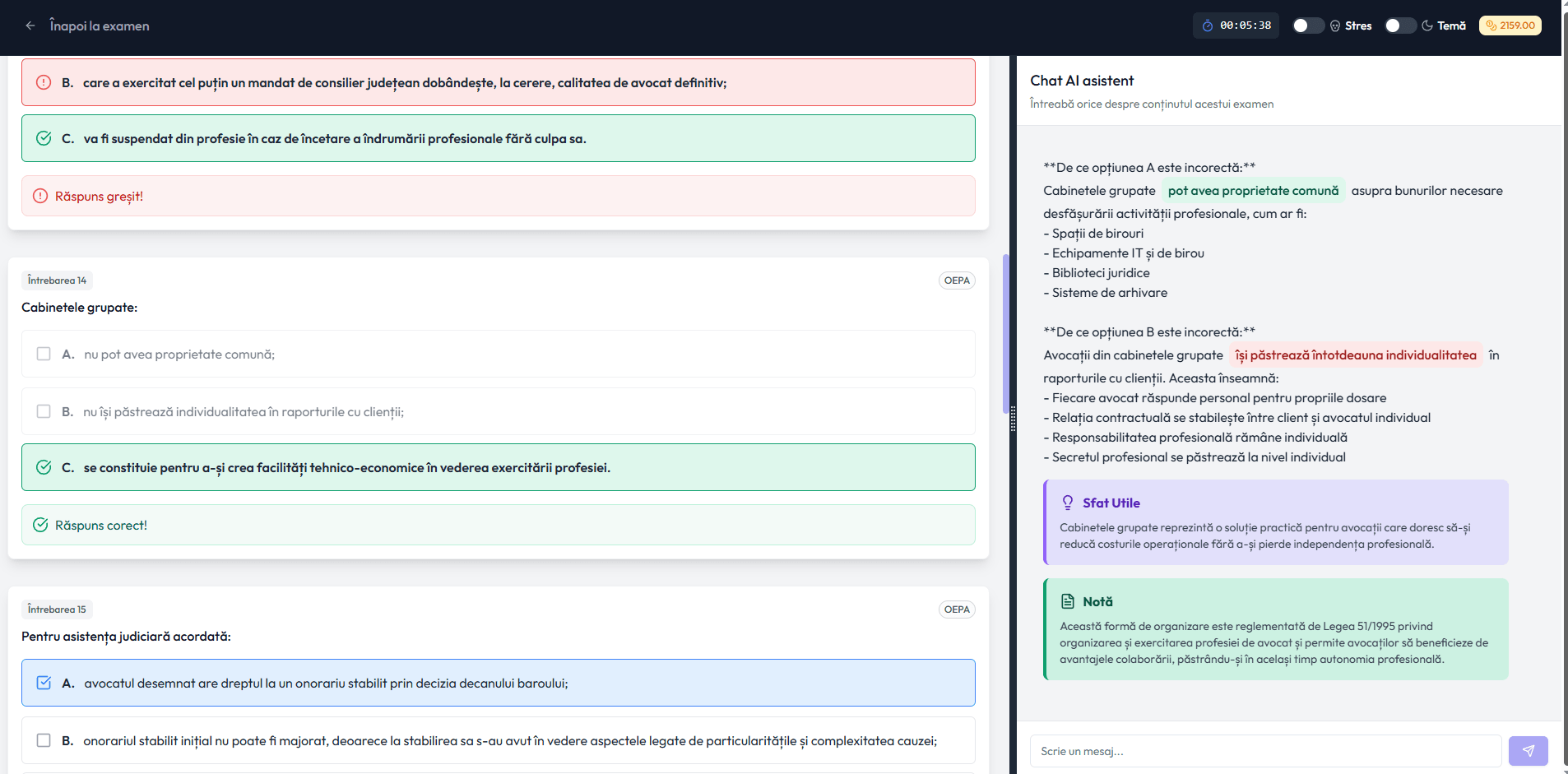Click the Răspuns greșit error icon

(40, 196)
